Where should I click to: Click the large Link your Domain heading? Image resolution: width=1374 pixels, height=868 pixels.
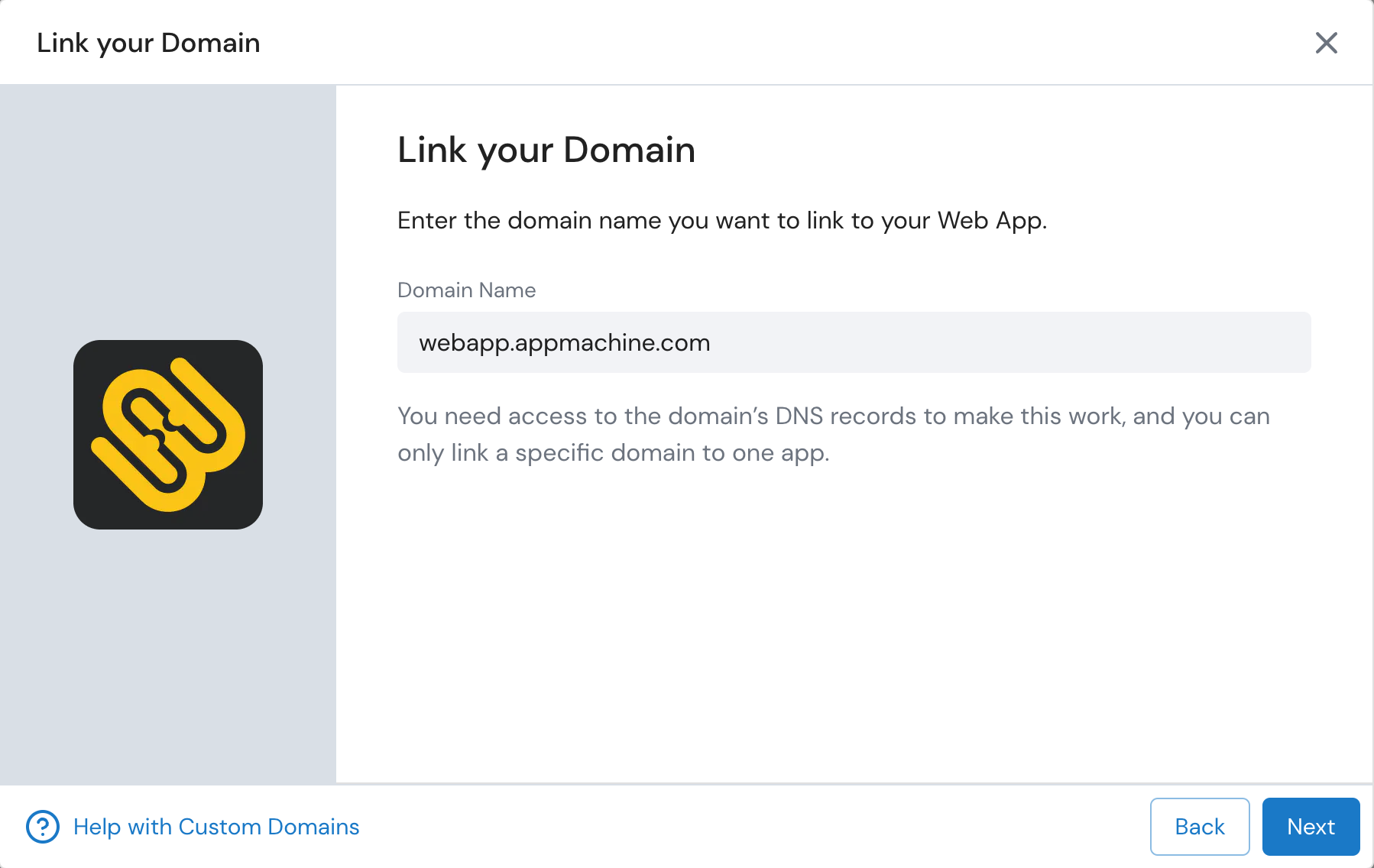[x=546, y=150]
